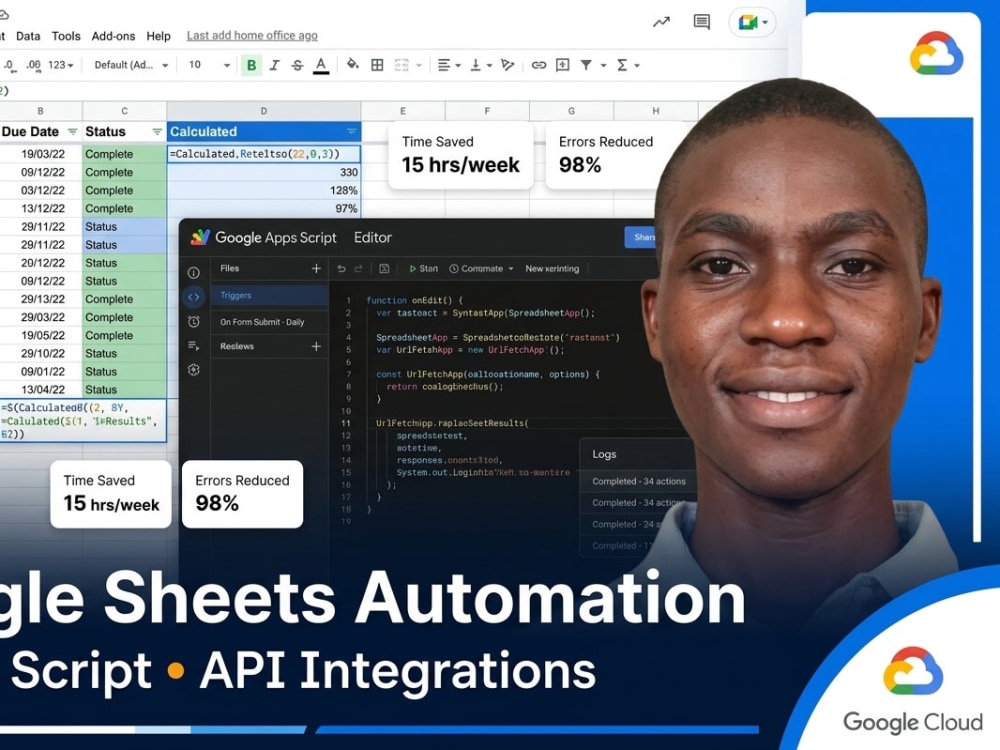The height and width of the screenshot is (750, 1000).
Task: Open the Executions list icon in Apps Script sidebar
Action: coord(194,346)
